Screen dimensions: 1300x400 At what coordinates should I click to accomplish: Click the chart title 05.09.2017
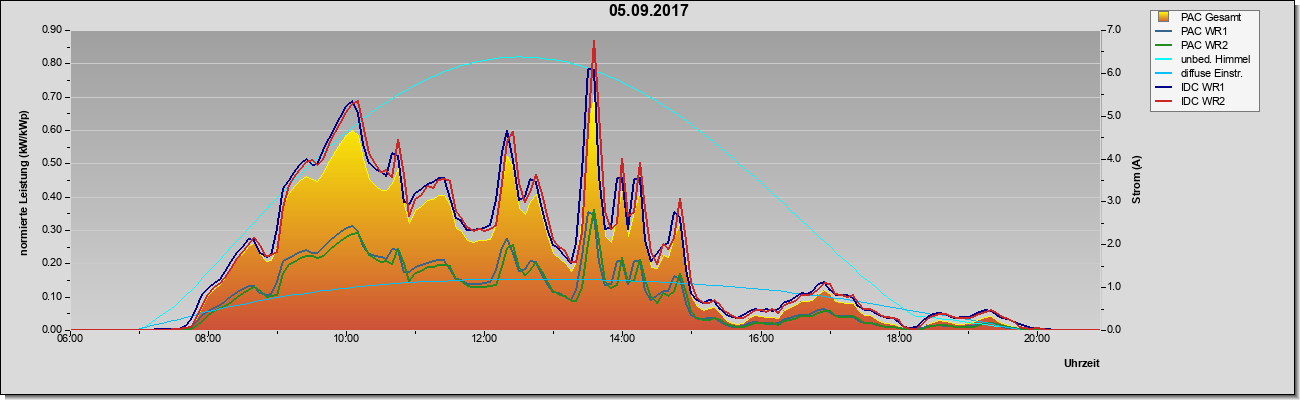coord(648,11)
